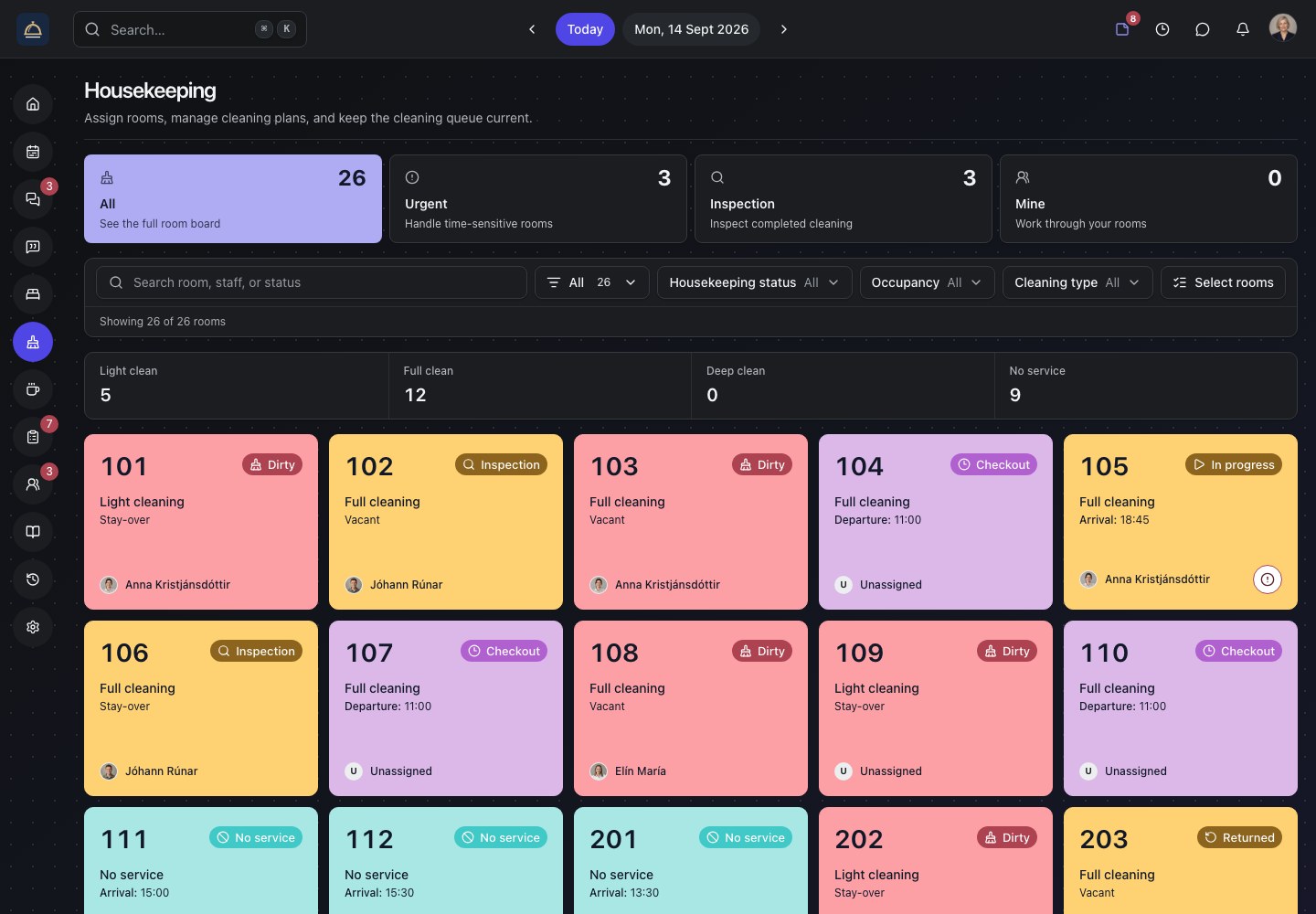
Task: Open the date picker showing Mon, 14 Sept 2026
Action: coord(691,29)
